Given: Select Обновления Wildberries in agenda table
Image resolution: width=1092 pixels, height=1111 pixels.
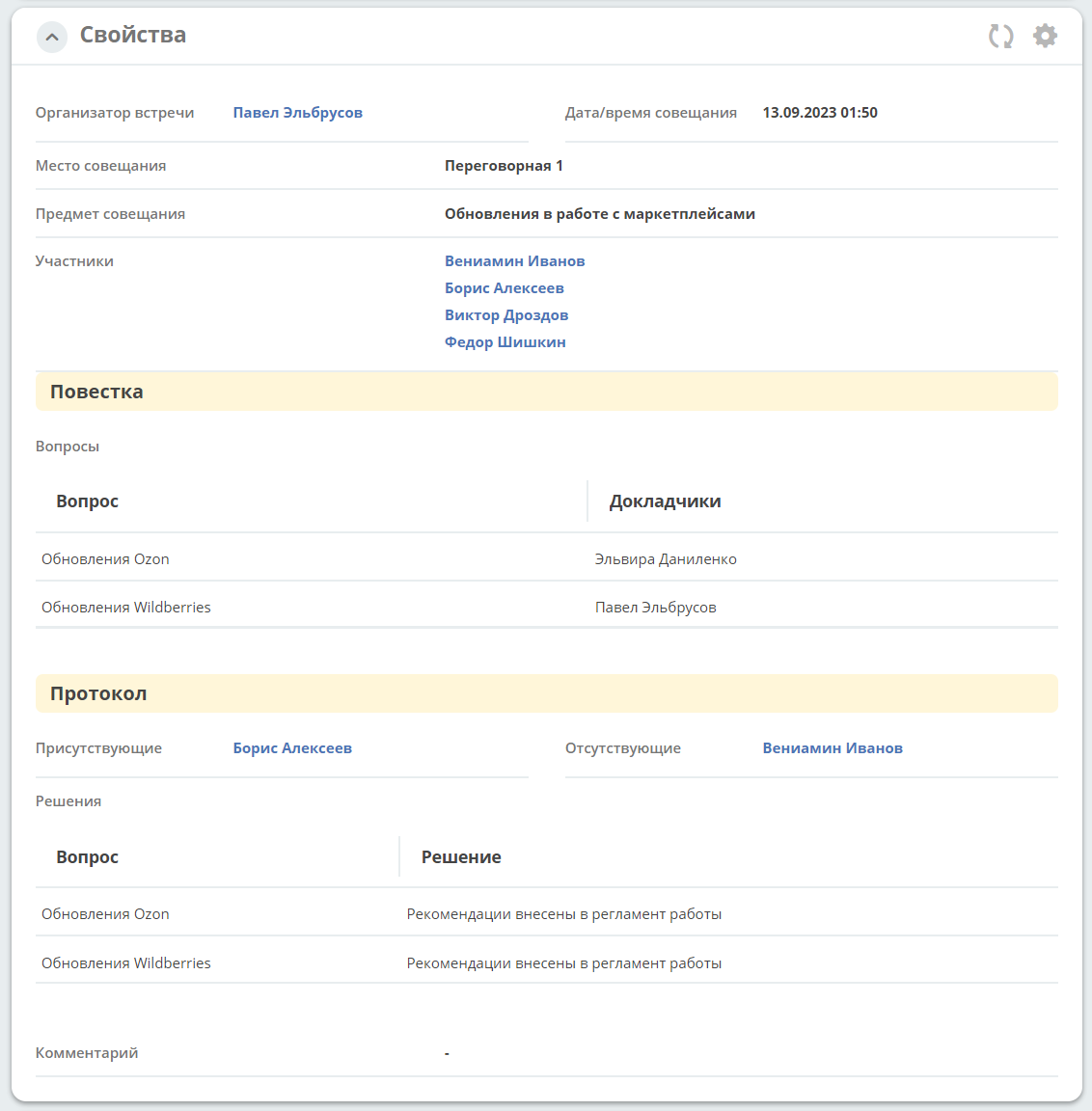Looking at the screenshot, I should tap(125, 608).
